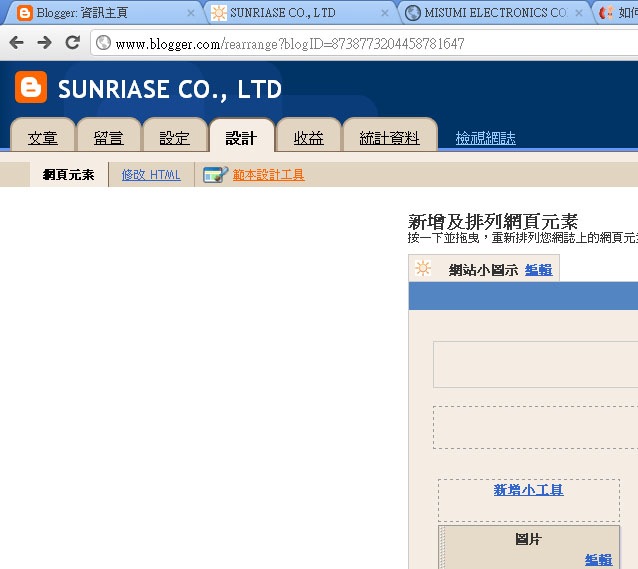This screenshot has width=638, height=569.
Task: Click Blogger favicon on first browser tab
Action: [25, 13]
